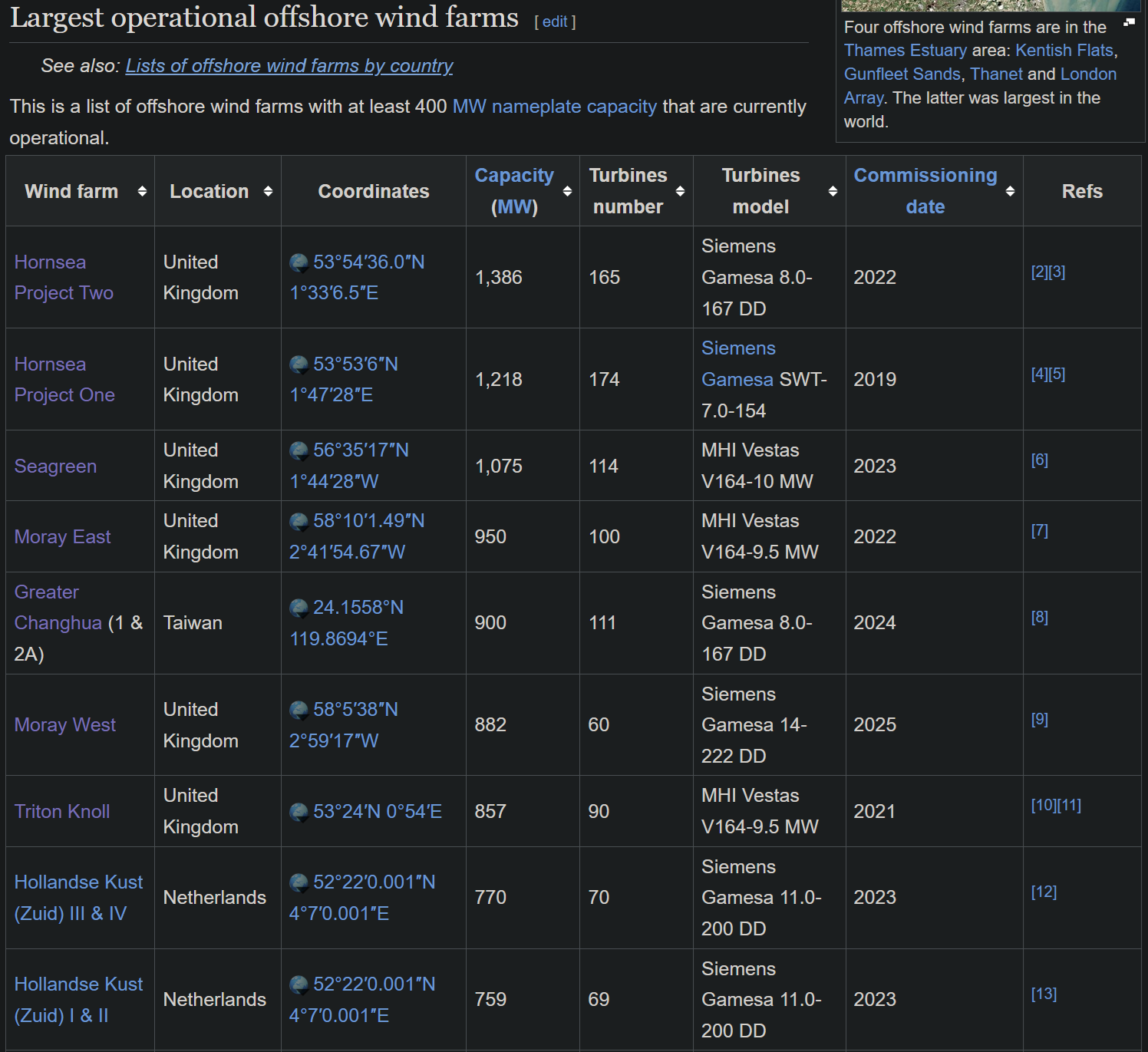Open the Hornsea Project One article

pyautogui.click(x=64, y=380)
